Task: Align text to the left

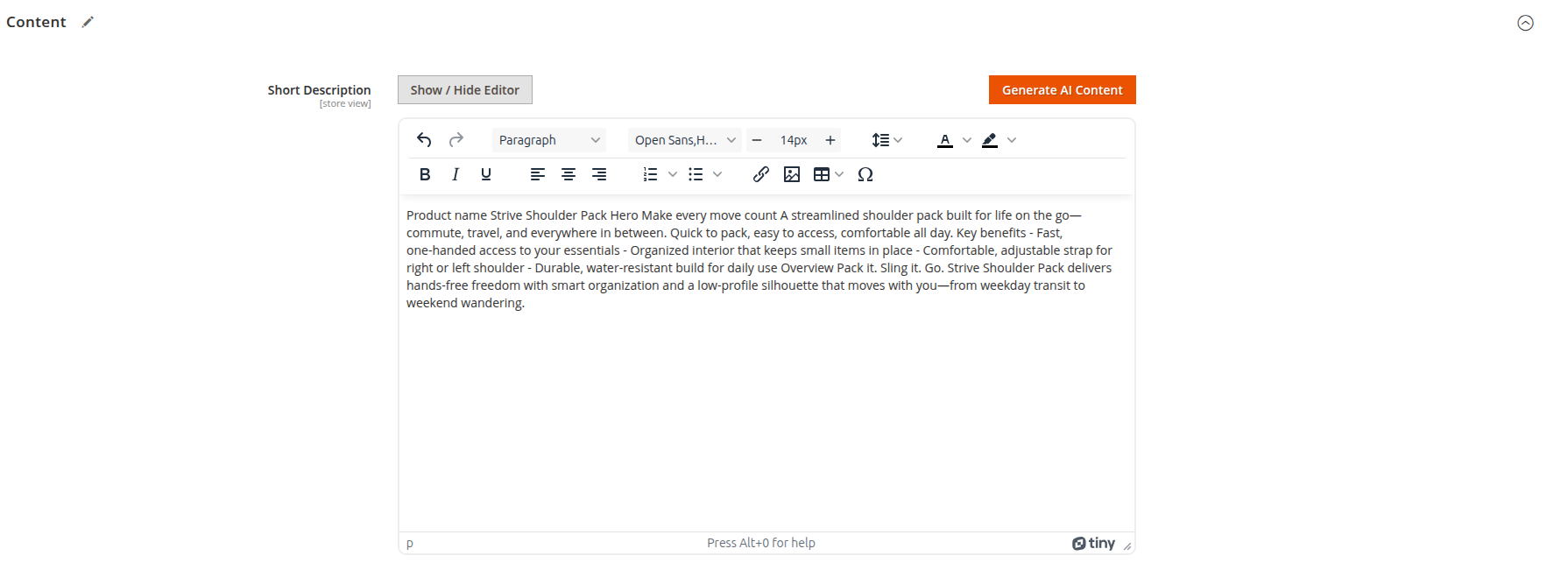Action: [x=538, y=174]
